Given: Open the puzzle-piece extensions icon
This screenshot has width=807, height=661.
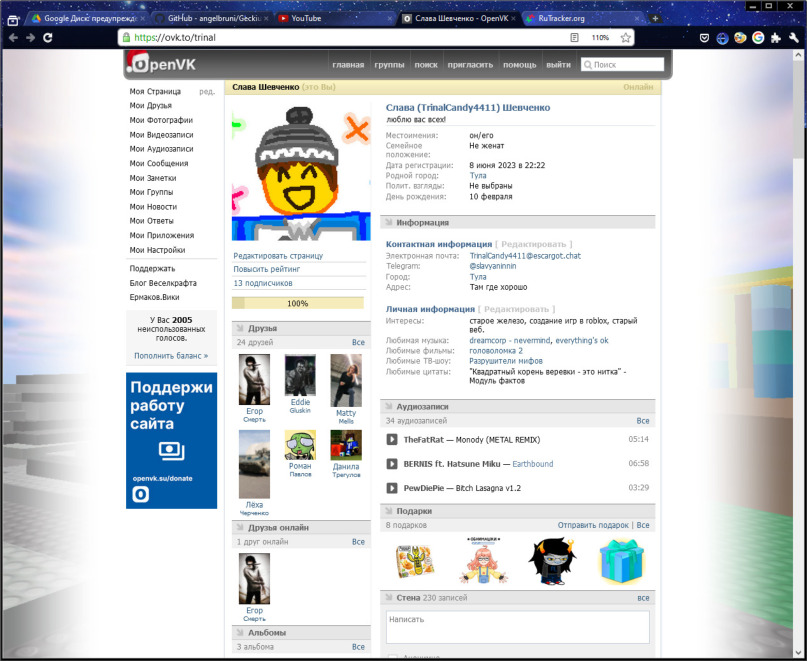Looking at the screenshot, I should click(x=776, y=38).
